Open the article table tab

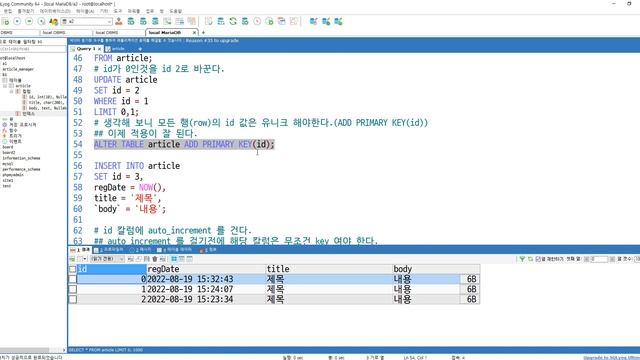(116, 49)
